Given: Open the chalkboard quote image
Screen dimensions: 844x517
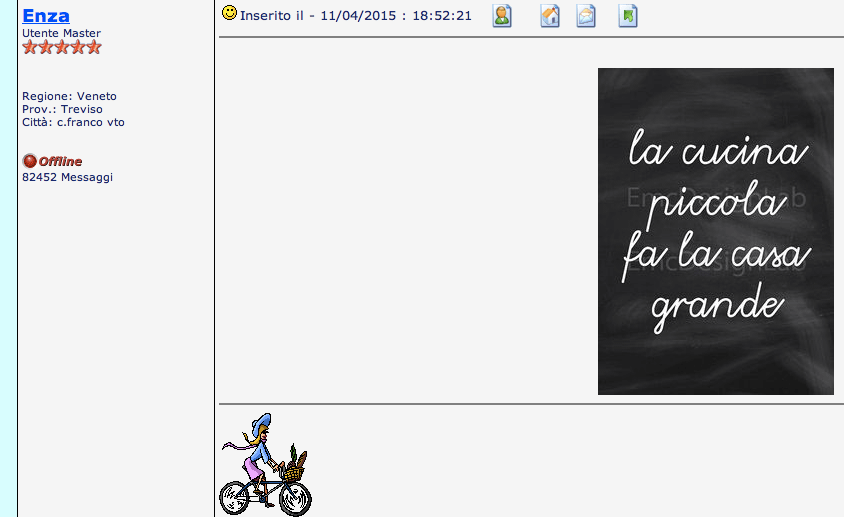Looking at the screenshot, I should (x=715, y=231).
